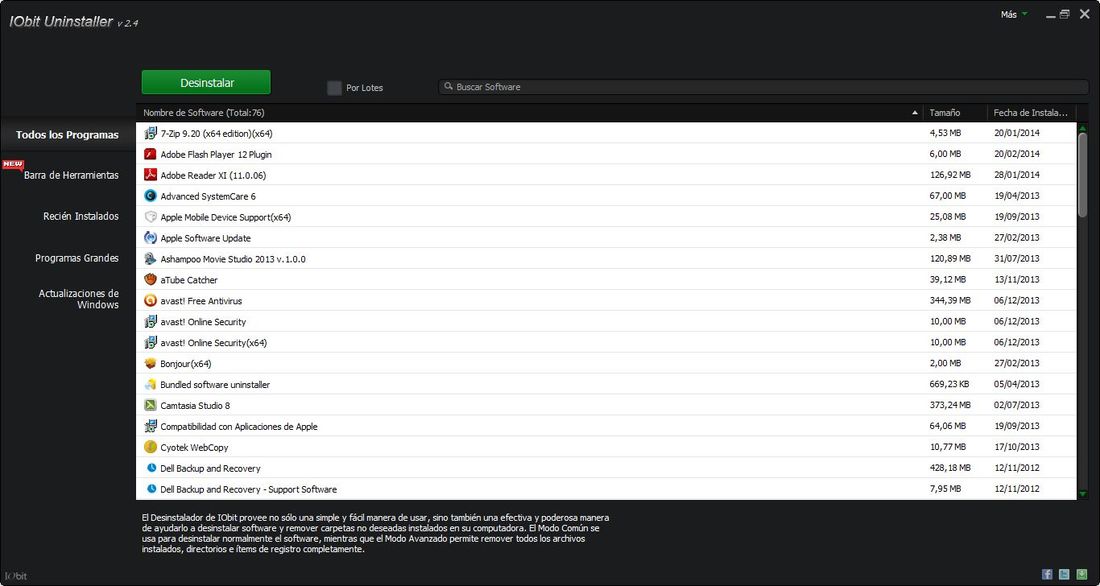Screen dimensions: 1100x586
Task: Click the Apple Software Update icon
Action: 150,238
